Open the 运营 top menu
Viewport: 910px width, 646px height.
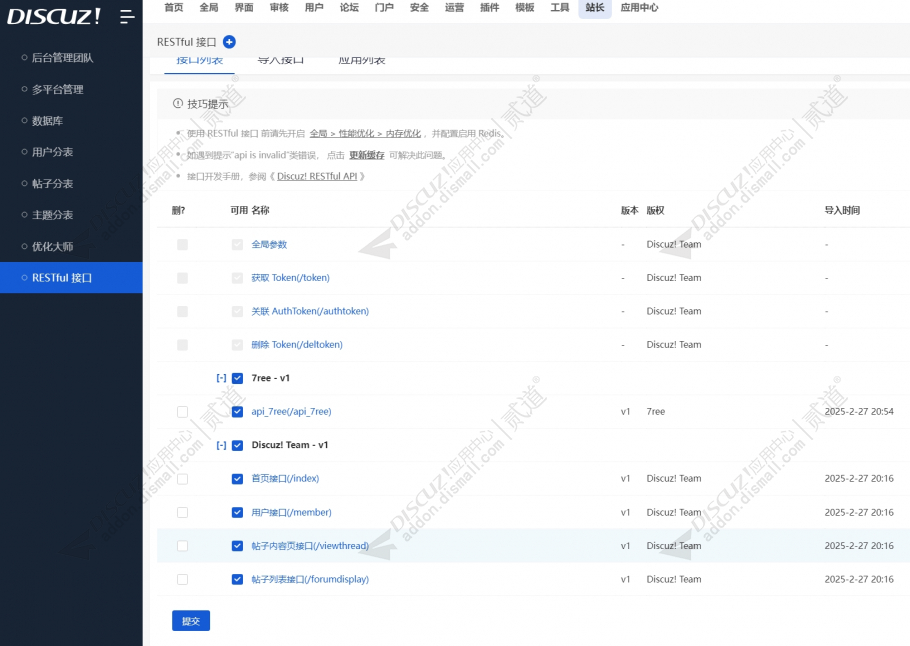click(x=454, y=8)
